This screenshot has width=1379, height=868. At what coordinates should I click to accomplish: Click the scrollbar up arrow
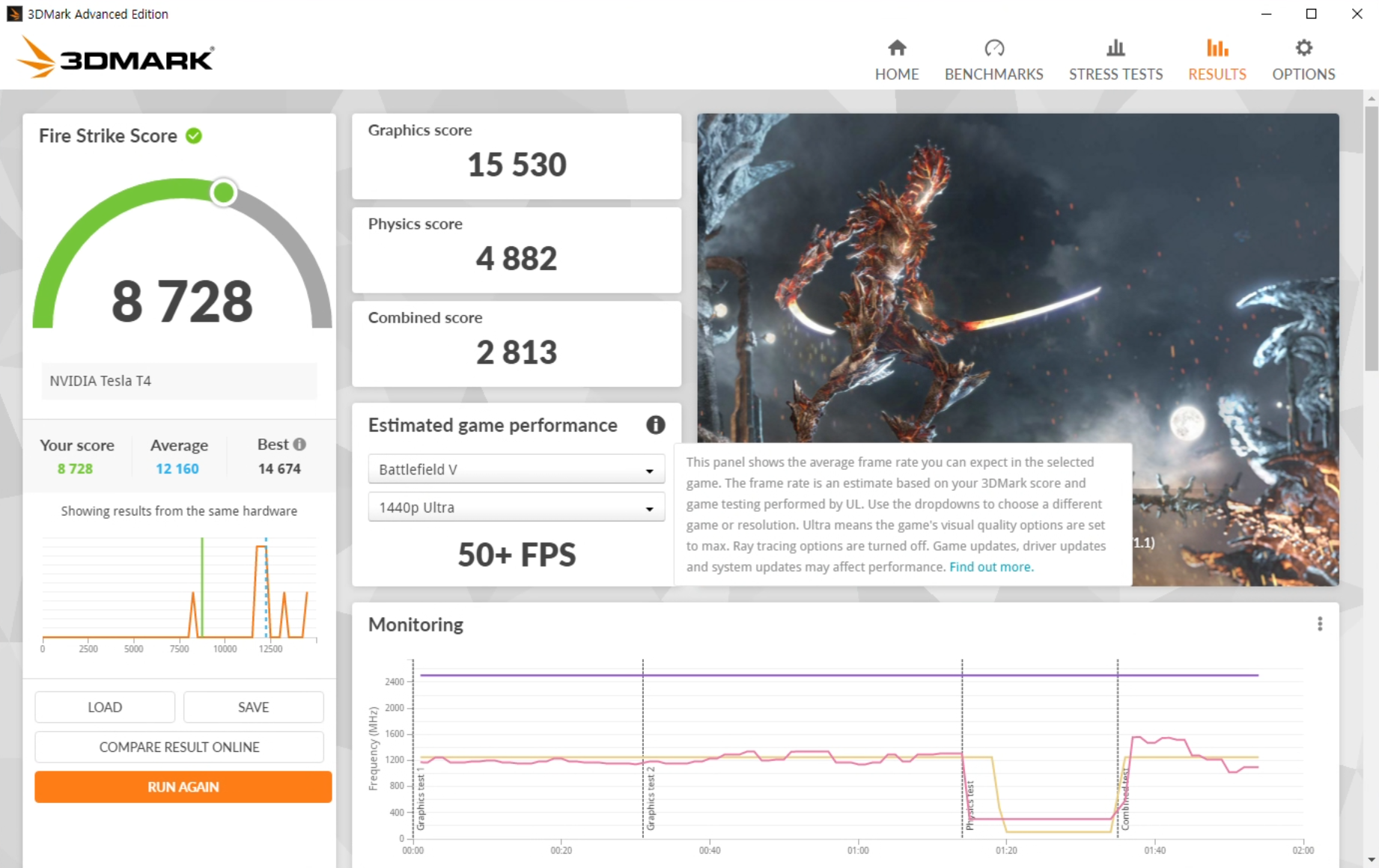(x=1372, y=98)
